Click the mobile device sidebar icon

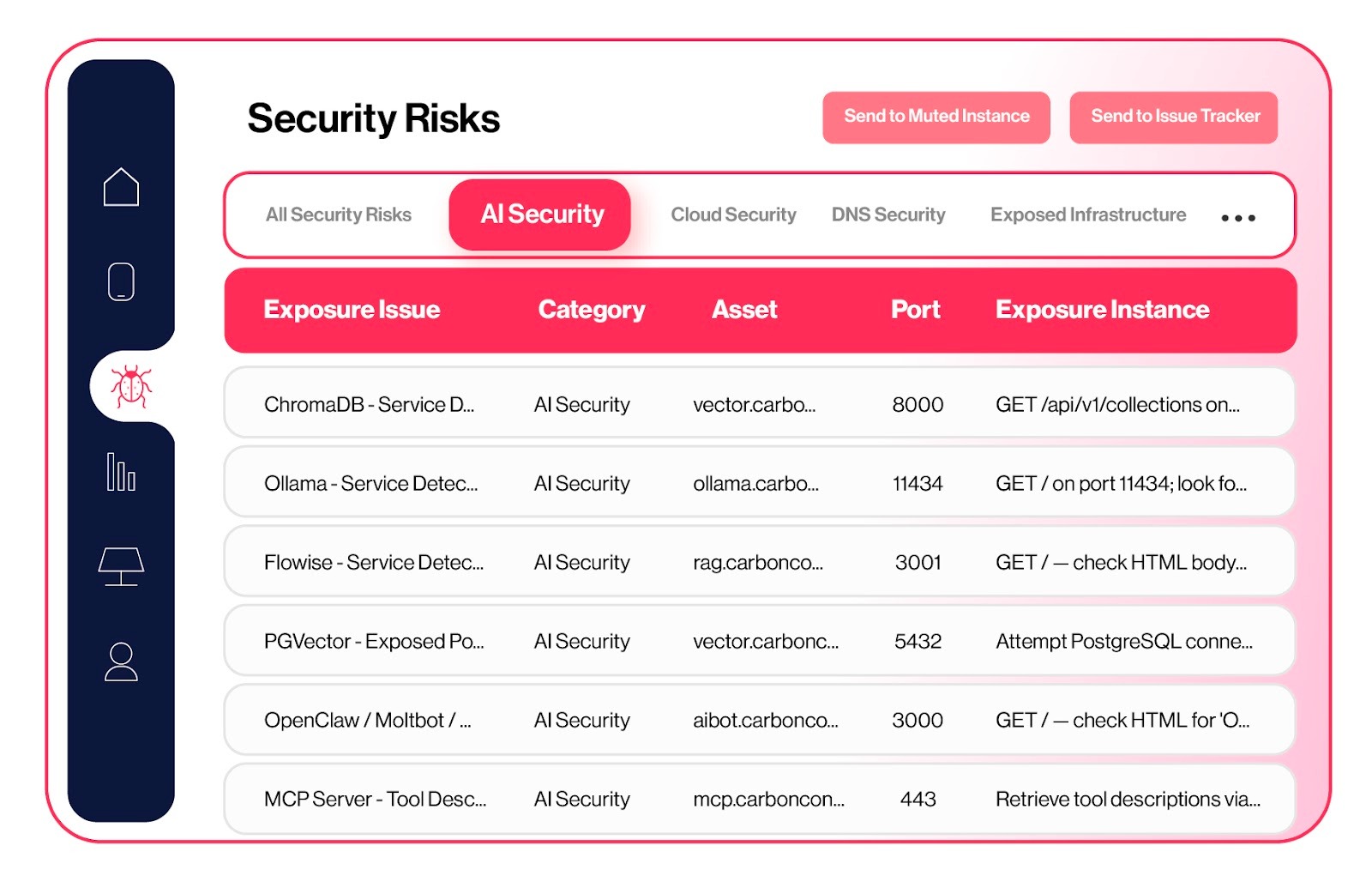121,281
